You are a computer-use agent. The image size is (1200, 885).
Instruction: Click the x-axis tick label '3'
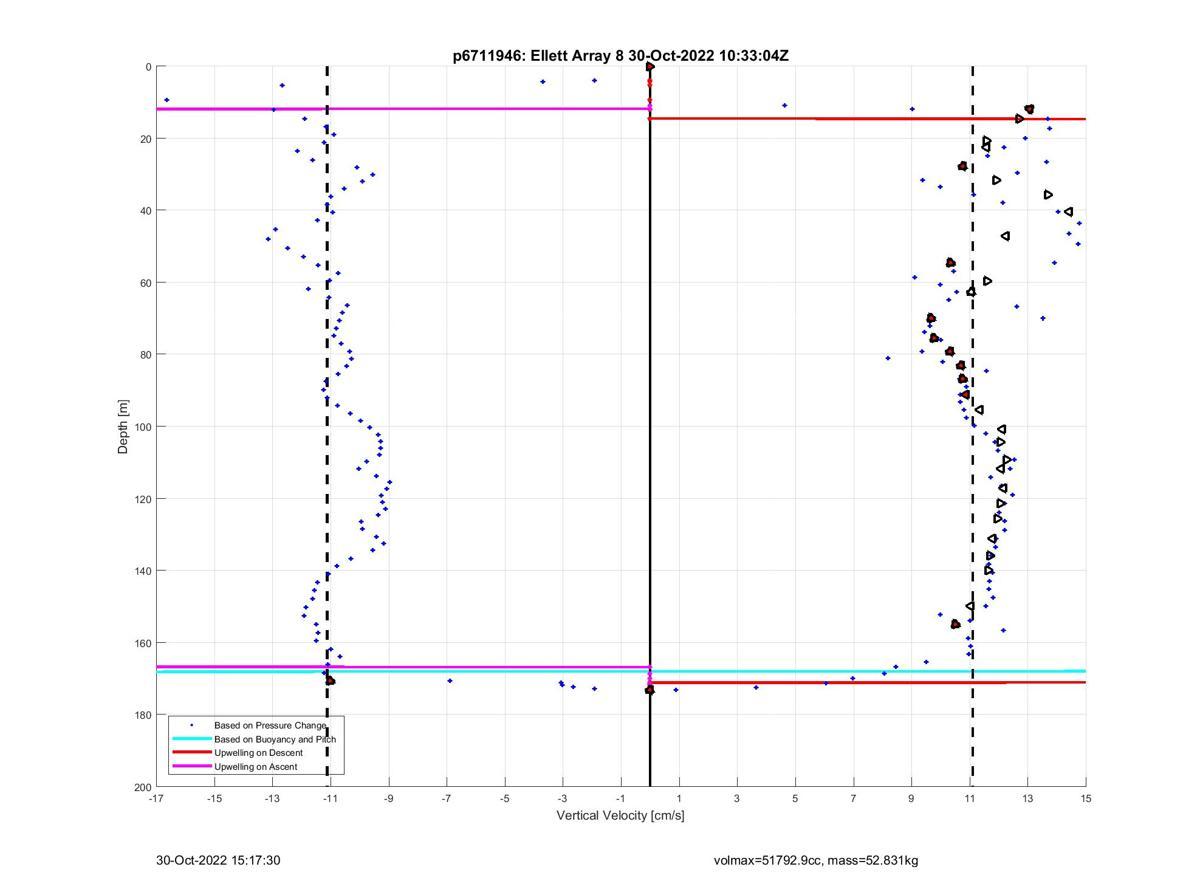(x=737, y=799)
